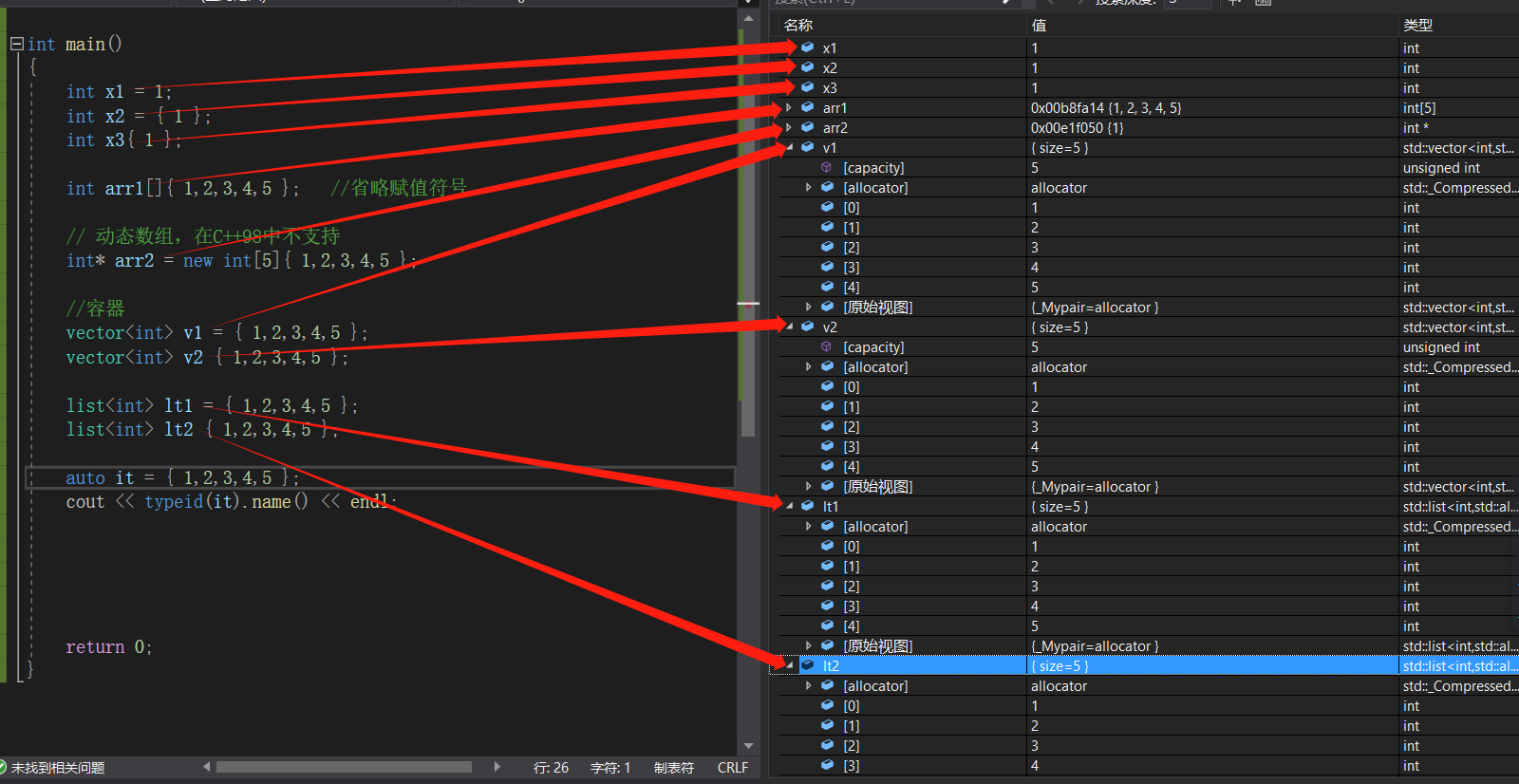Select the [0] element row under lt1

pyautogui.click(x=1149, y=546)
